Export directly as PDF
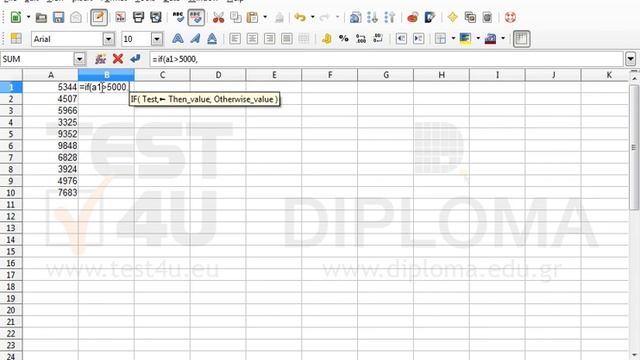 [120, 18]
